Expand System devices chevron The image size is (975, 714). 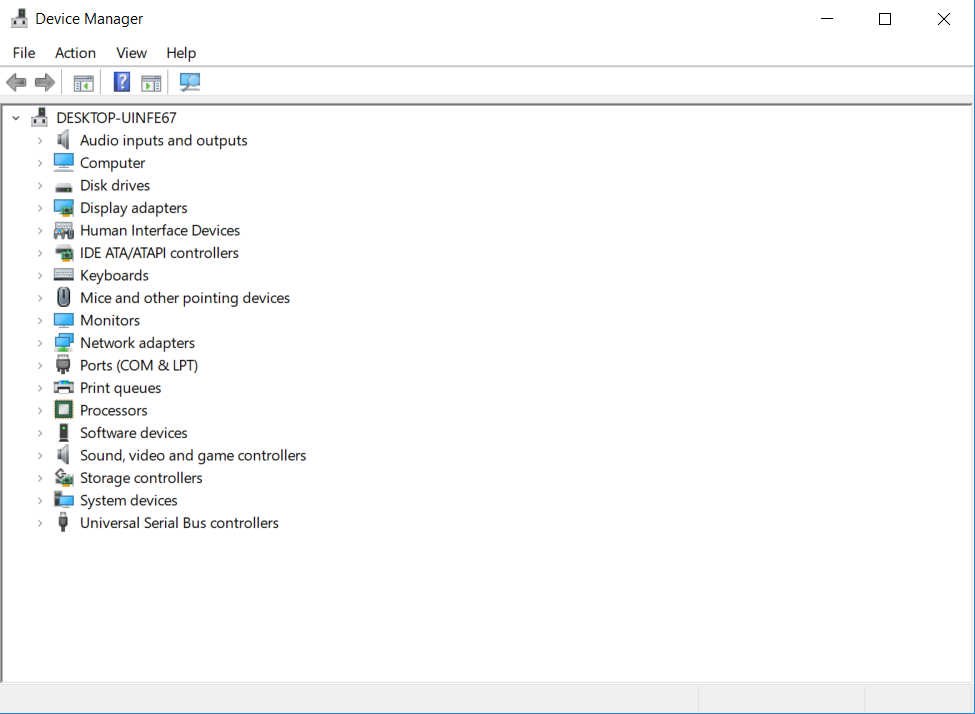pyautogui.click(x=40, y=501)
